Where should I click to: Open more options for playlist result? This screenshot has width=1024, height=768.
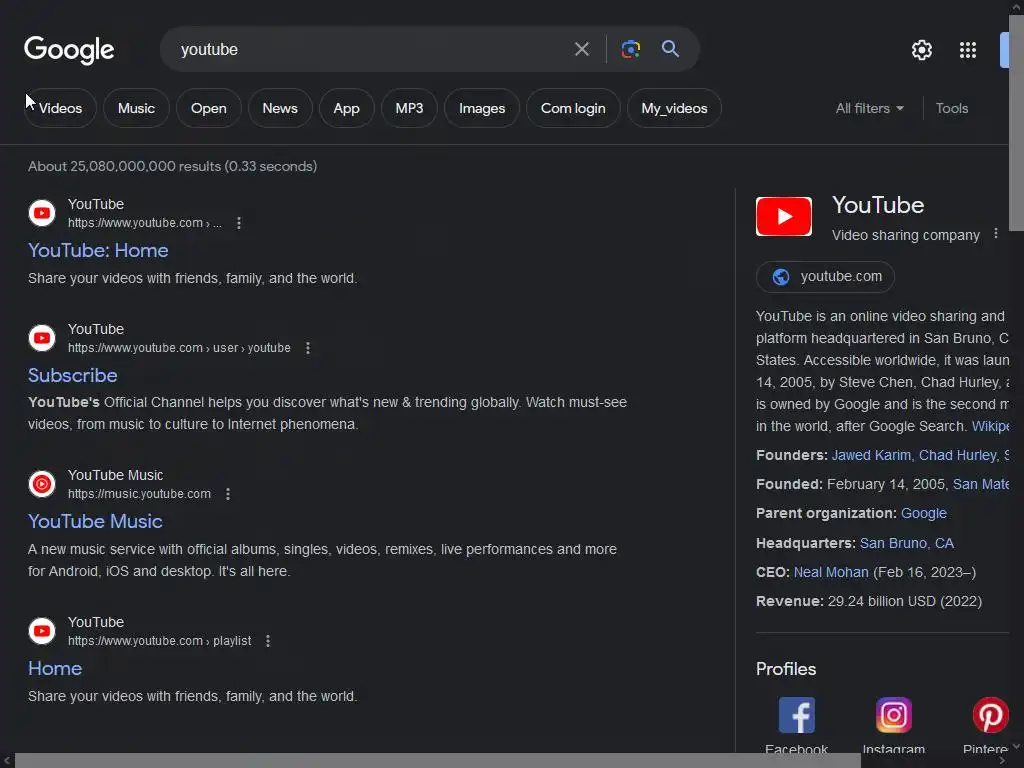coord(268,641)
